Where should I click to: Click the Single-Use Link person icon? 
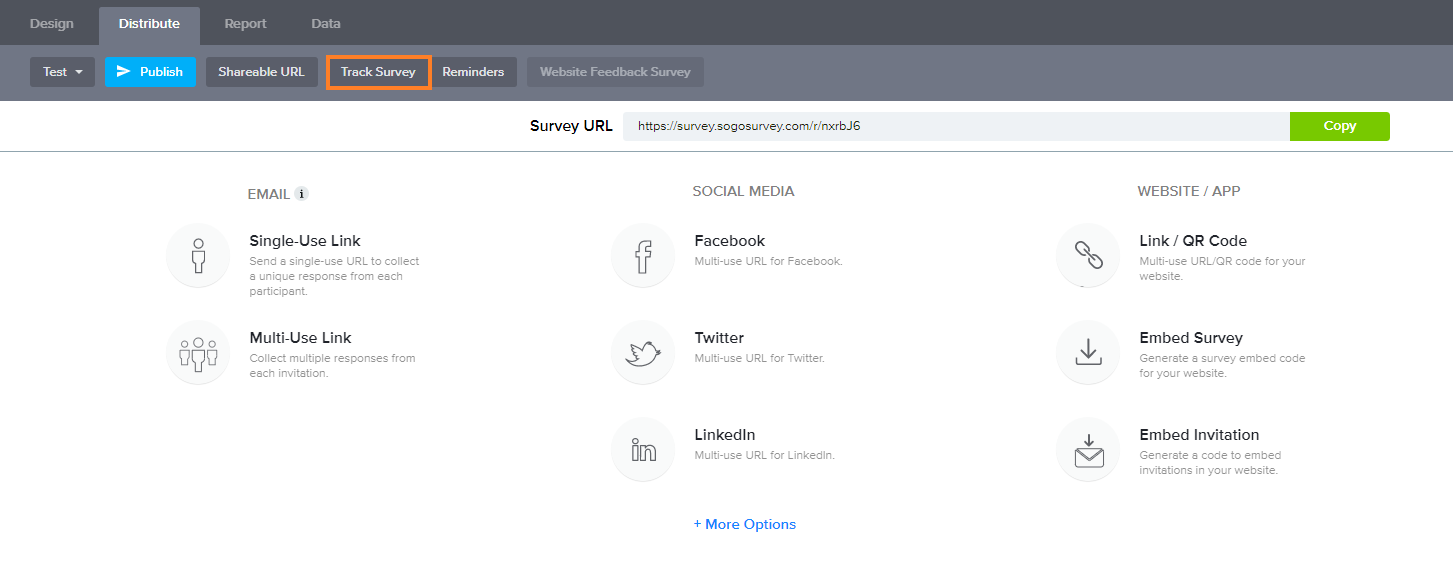[x=198, y=256]
